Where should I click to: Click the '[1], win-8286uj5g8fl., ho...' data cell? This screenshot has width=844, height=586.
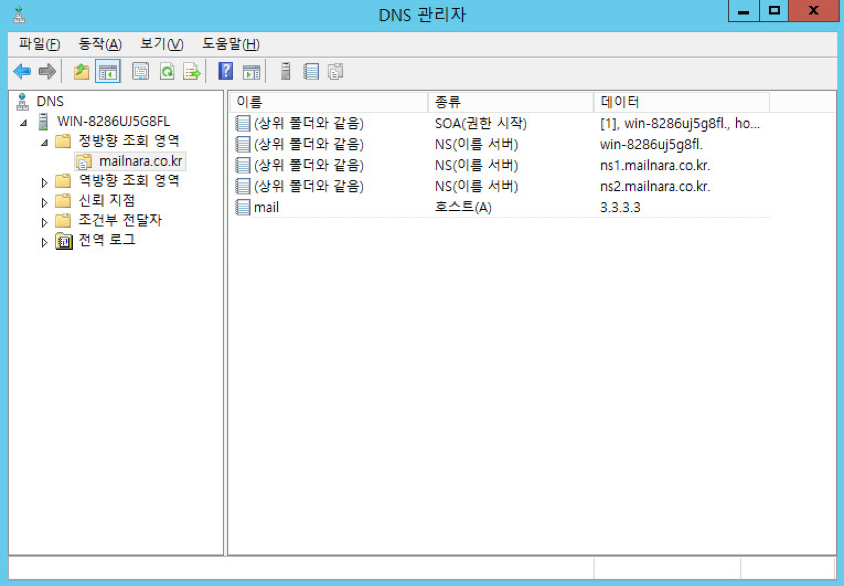click(680, 123)
